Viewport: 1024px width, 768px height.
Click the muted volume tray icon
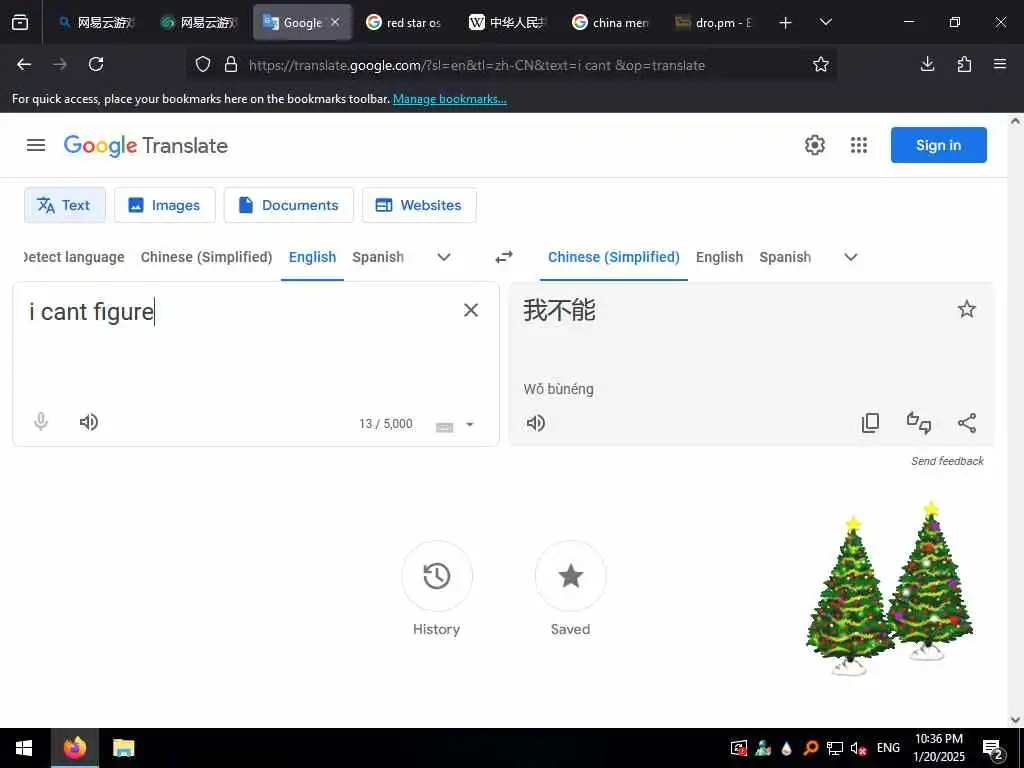pyautogui.click(x=858, y=748)
